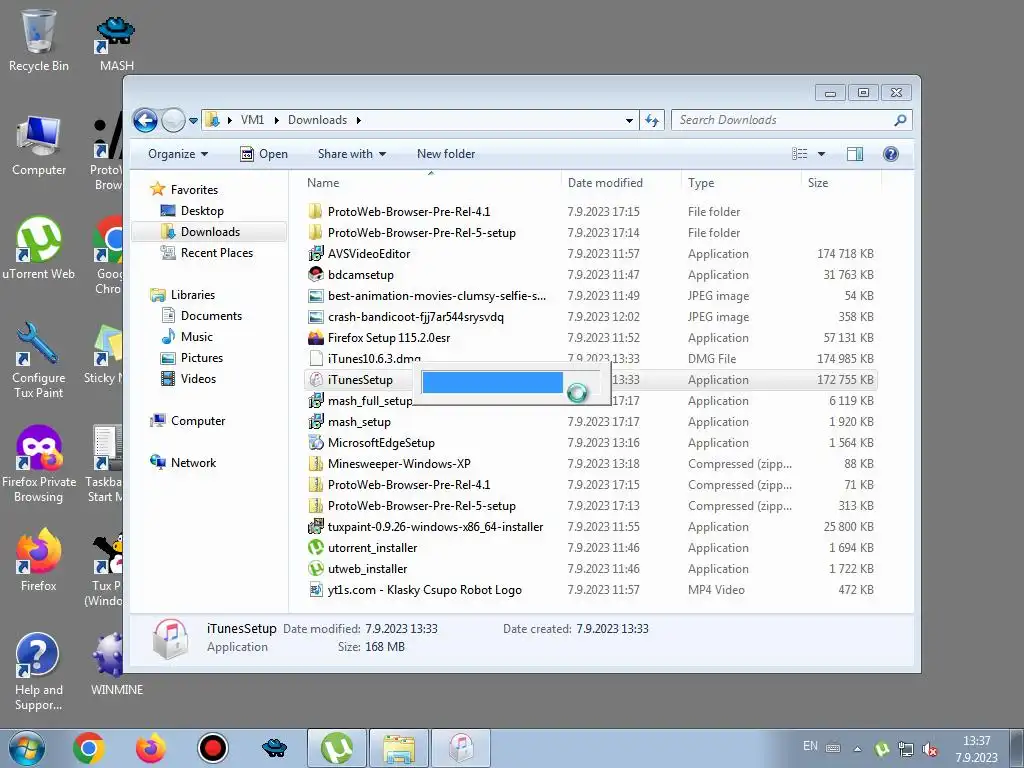Viewport: 1024px width, 768px height.
Task: Click the muted volume tray icon
Action: click(x=930, y=749)
